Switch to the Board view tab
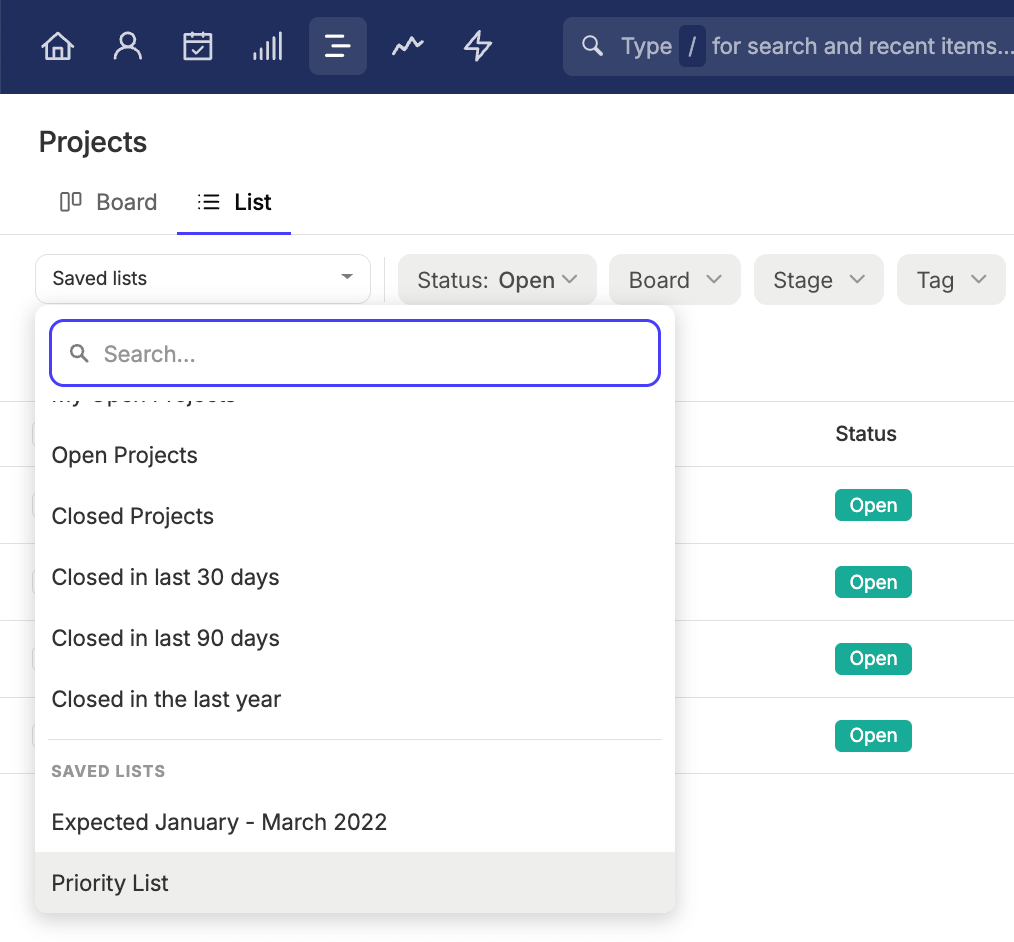1014x942 pixels. tap(109, 202)
